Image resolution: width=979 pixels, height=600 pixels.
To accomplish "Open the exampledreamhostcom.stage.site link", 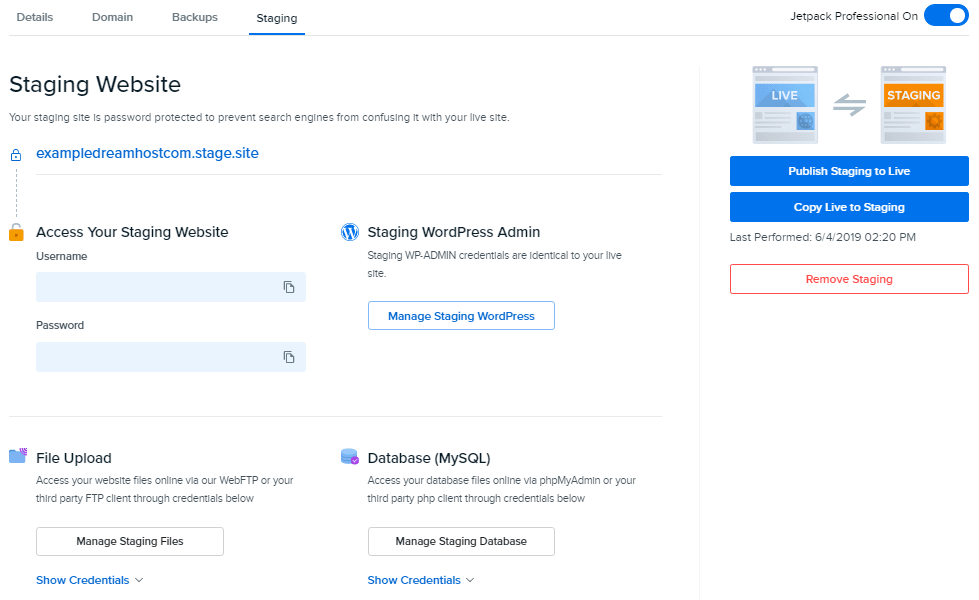I will (x=147, y=154).
